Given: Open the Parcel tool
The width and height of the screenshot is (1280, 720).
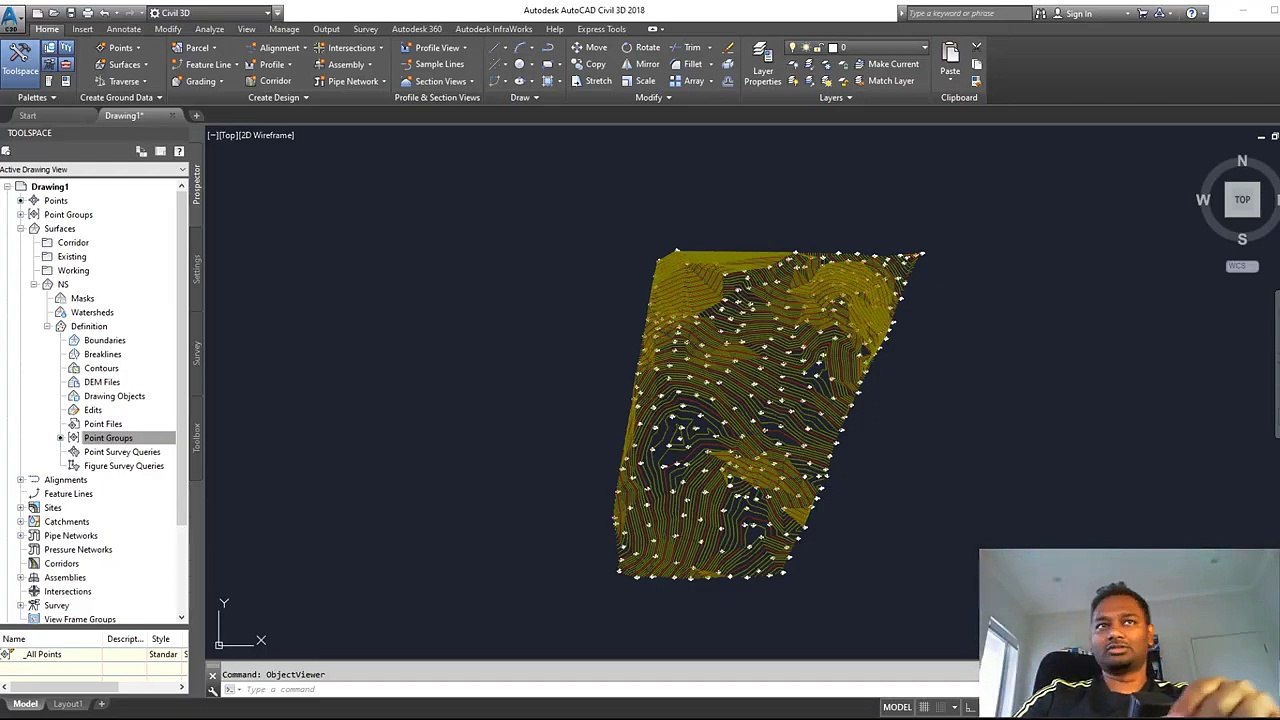Looking at the screenshot, I should coord(196,48).
